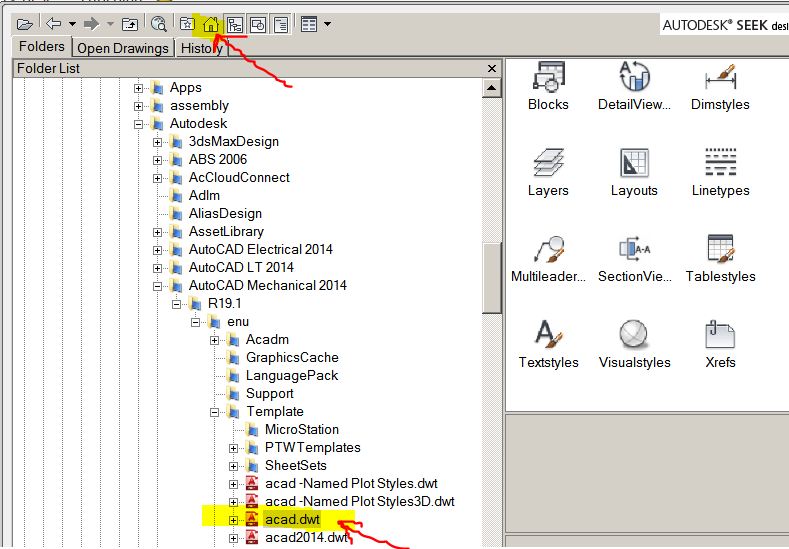Open the Xrefs icon
The width and height of the screenshot is (789, 549).
720,344
